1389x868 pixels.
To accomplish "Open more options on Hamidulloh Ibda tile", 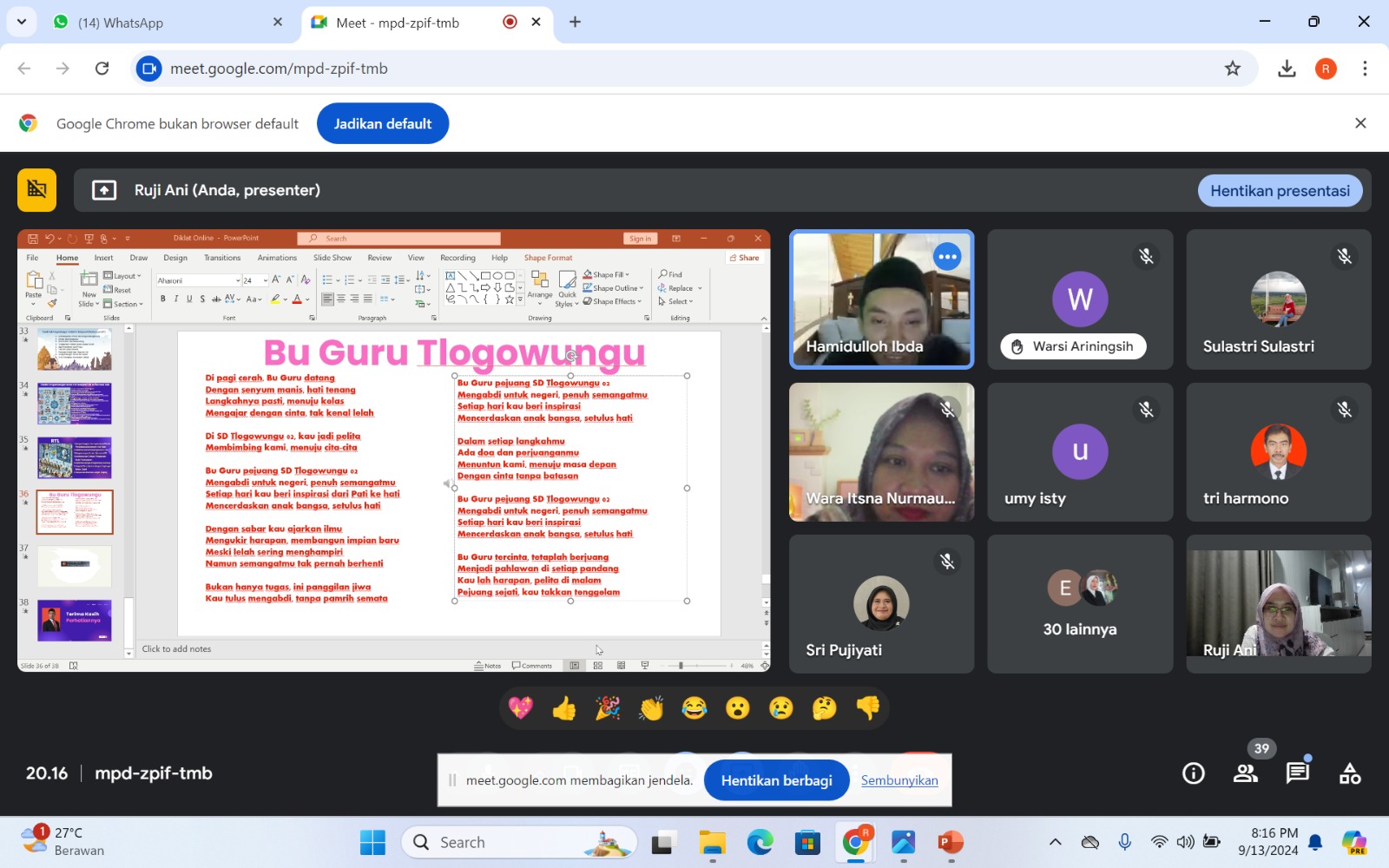I will [x=947, y=256].
